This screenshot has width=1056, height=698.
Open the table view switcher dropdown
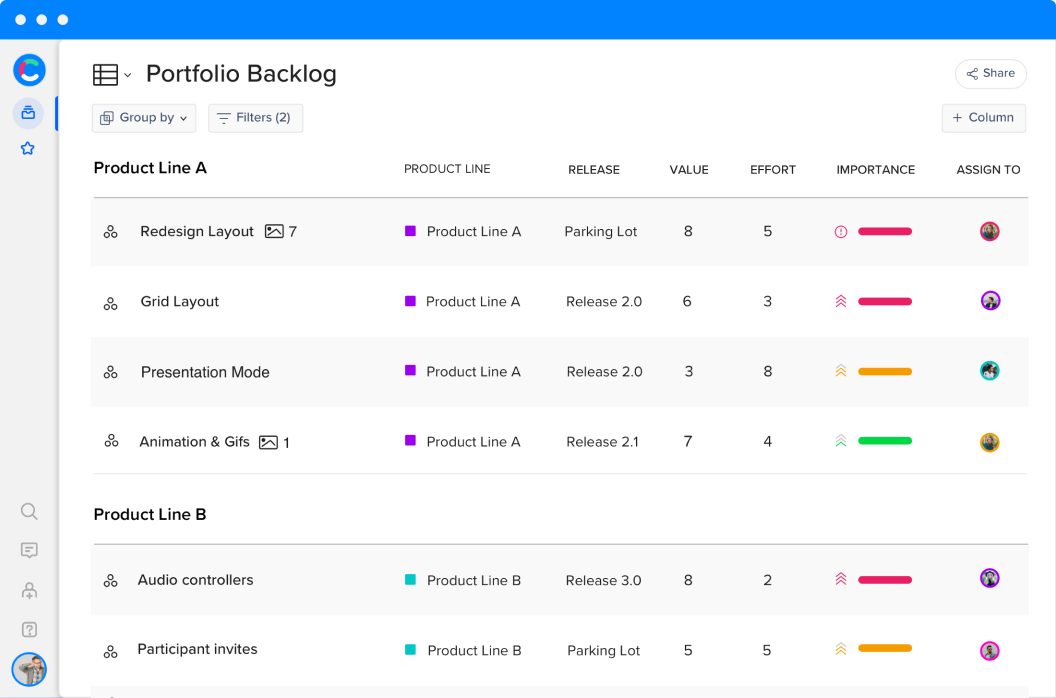(x=112, y=75)
